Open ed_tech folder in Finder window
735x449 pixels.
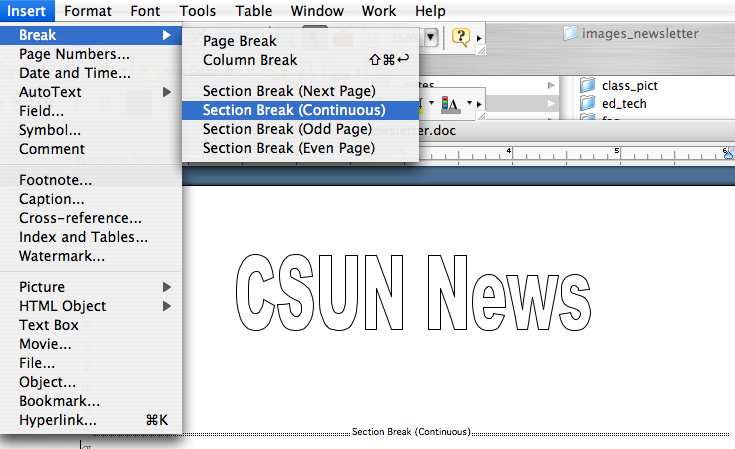[x=614, y=103]
